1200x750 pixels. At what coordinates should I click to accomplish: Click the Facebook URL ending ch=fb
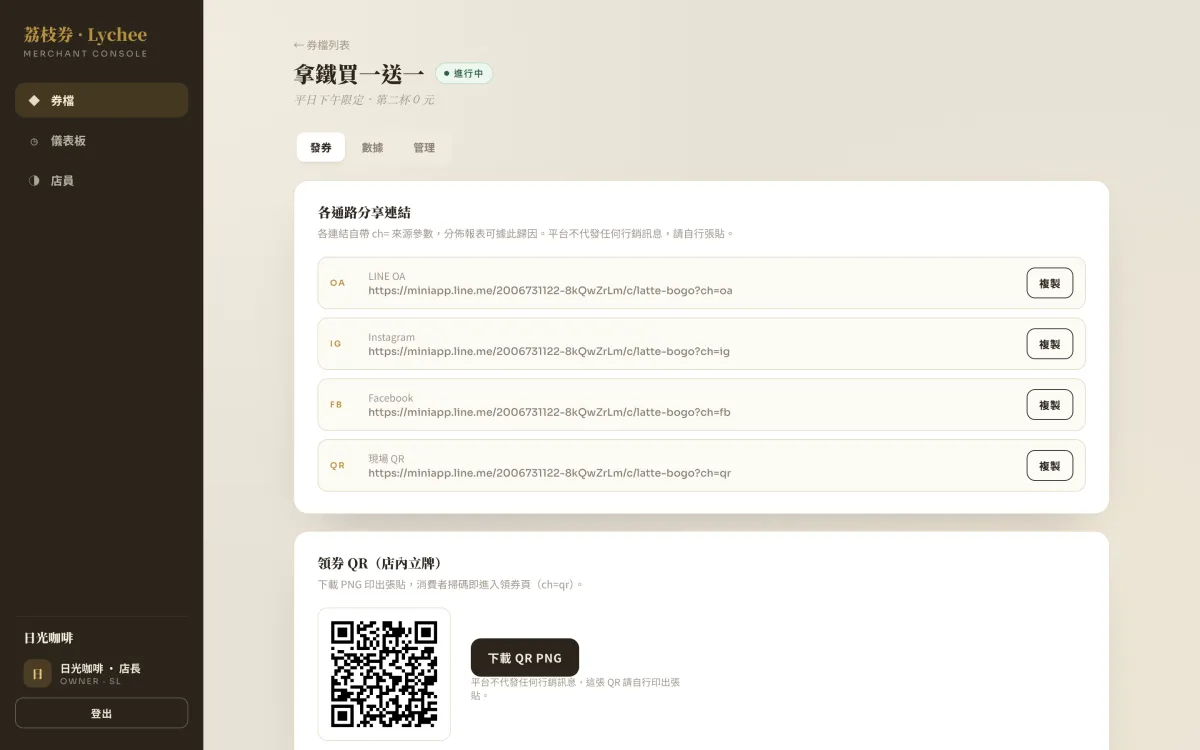549,412
